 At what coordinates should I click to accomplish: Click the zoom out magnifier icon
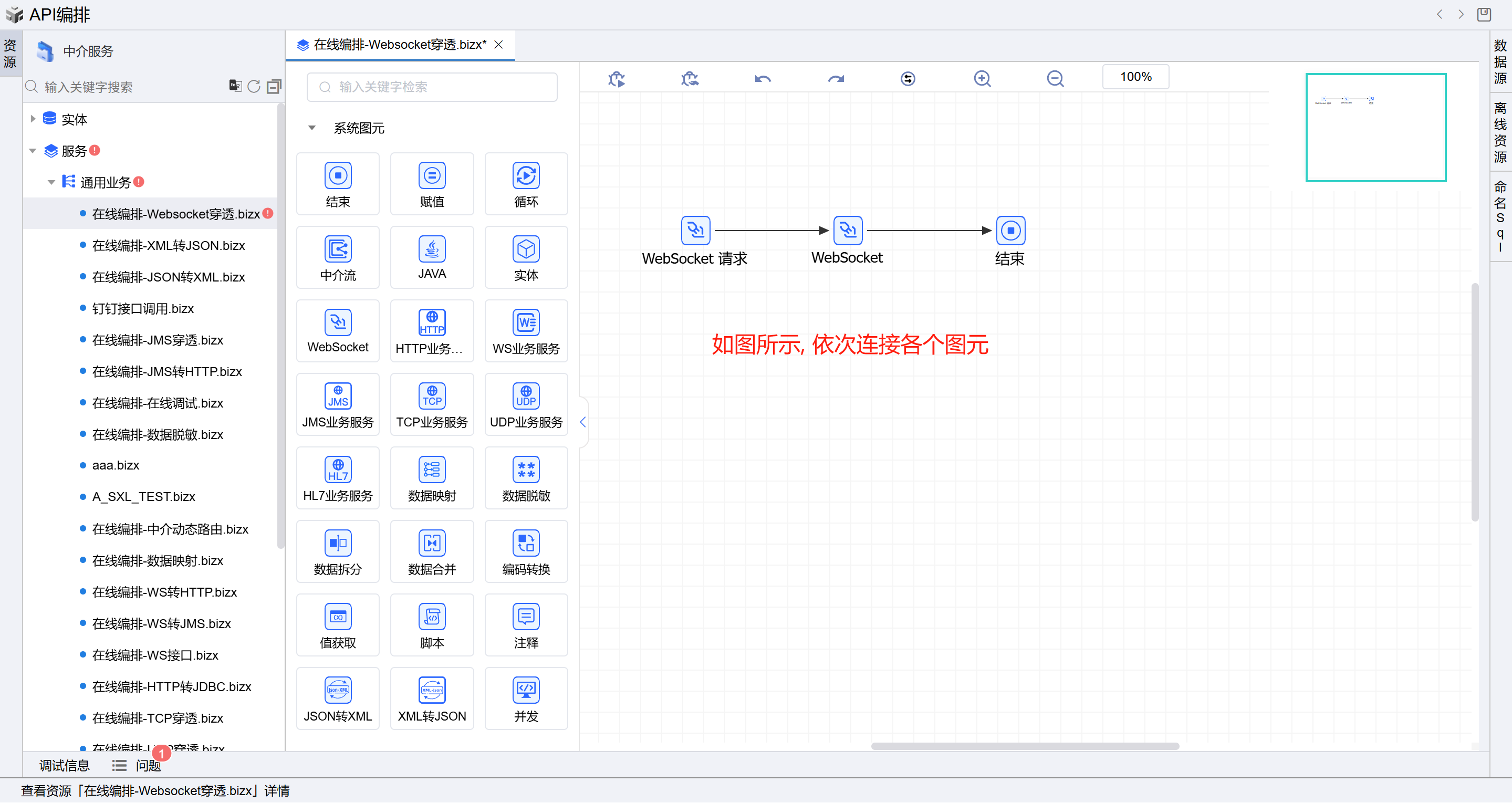pyautogui.click(x=1055, y=79)
